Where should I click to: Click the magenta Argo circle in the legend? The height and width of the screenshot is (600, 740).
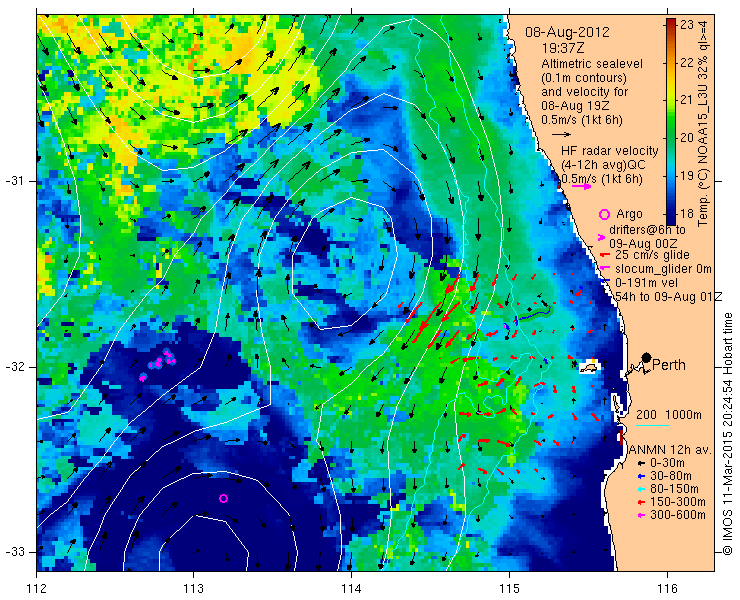[x=604, y=214]
